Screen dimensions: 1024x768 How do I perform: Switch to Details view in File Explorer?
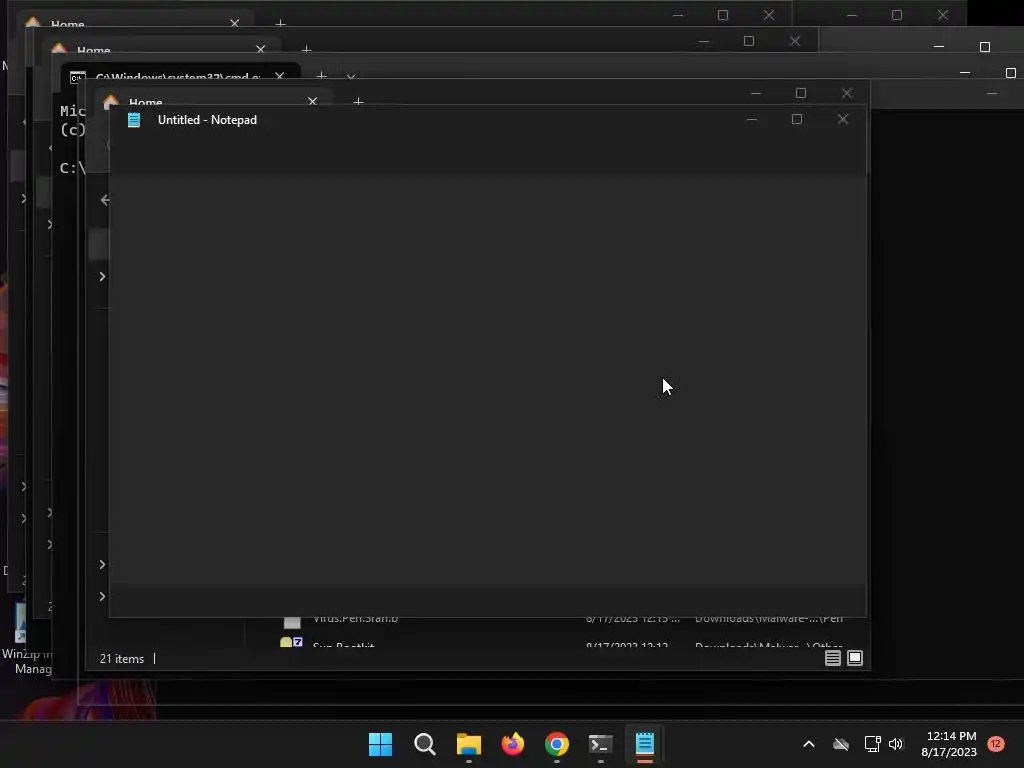[833, 658]
